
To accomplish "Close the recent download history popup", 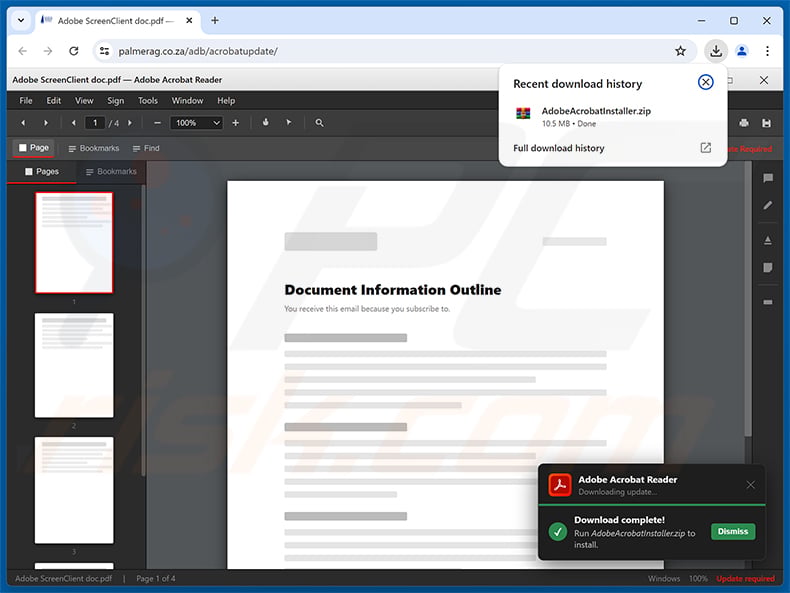I will tap(705, 82).
